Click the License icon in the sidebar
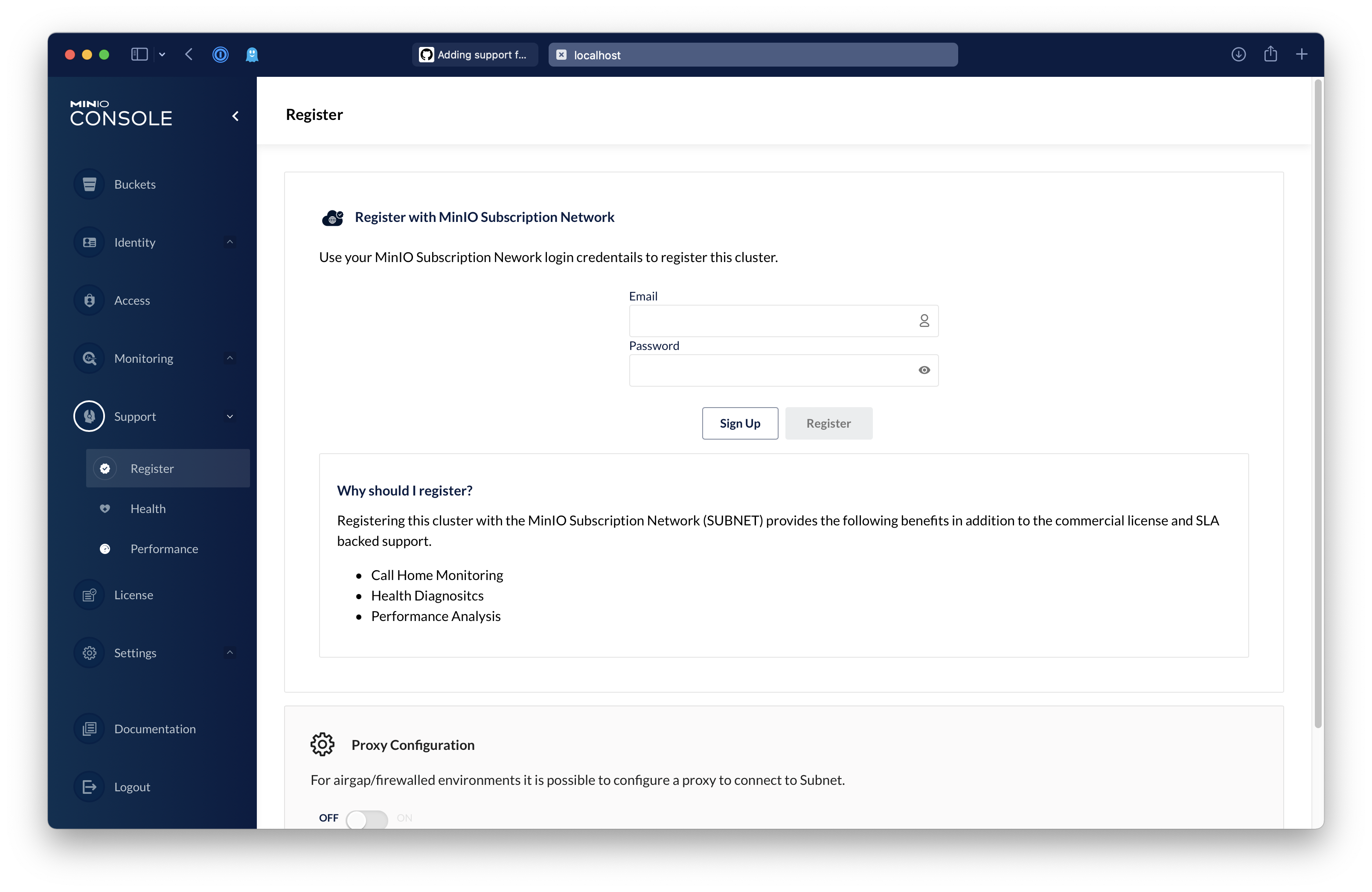This screenshot has width=1372, height=892. (89, 595)
